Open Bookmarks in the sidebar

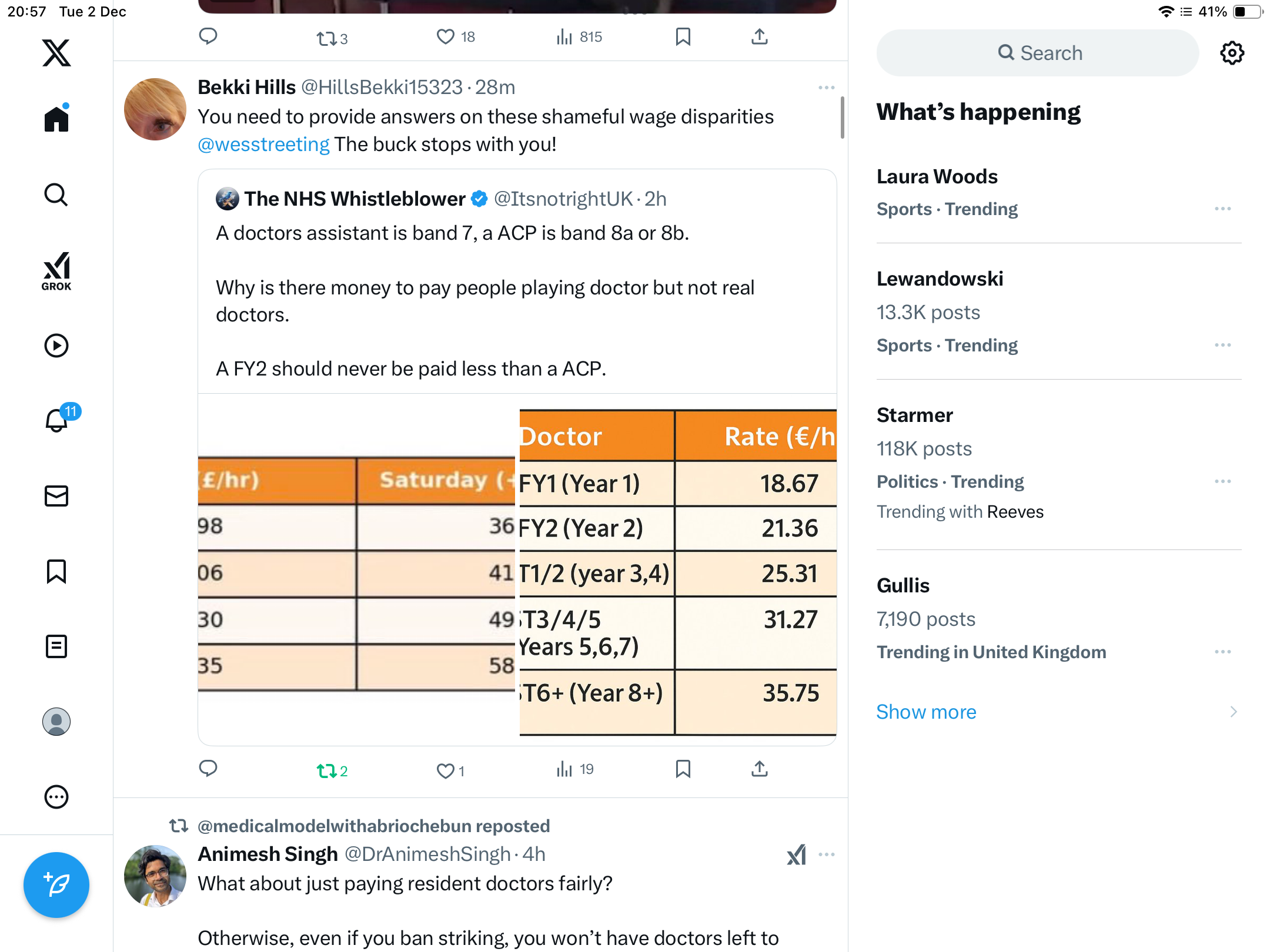56,571
